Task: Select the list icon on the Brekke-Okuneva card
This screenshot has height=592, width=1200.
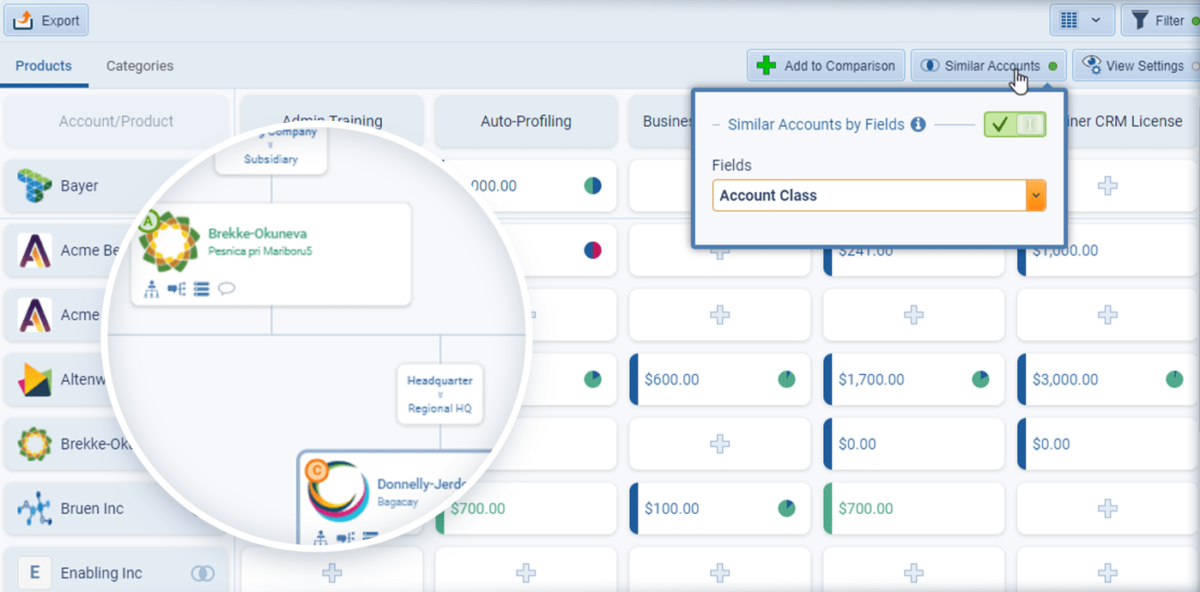Action: pos(201,288)
